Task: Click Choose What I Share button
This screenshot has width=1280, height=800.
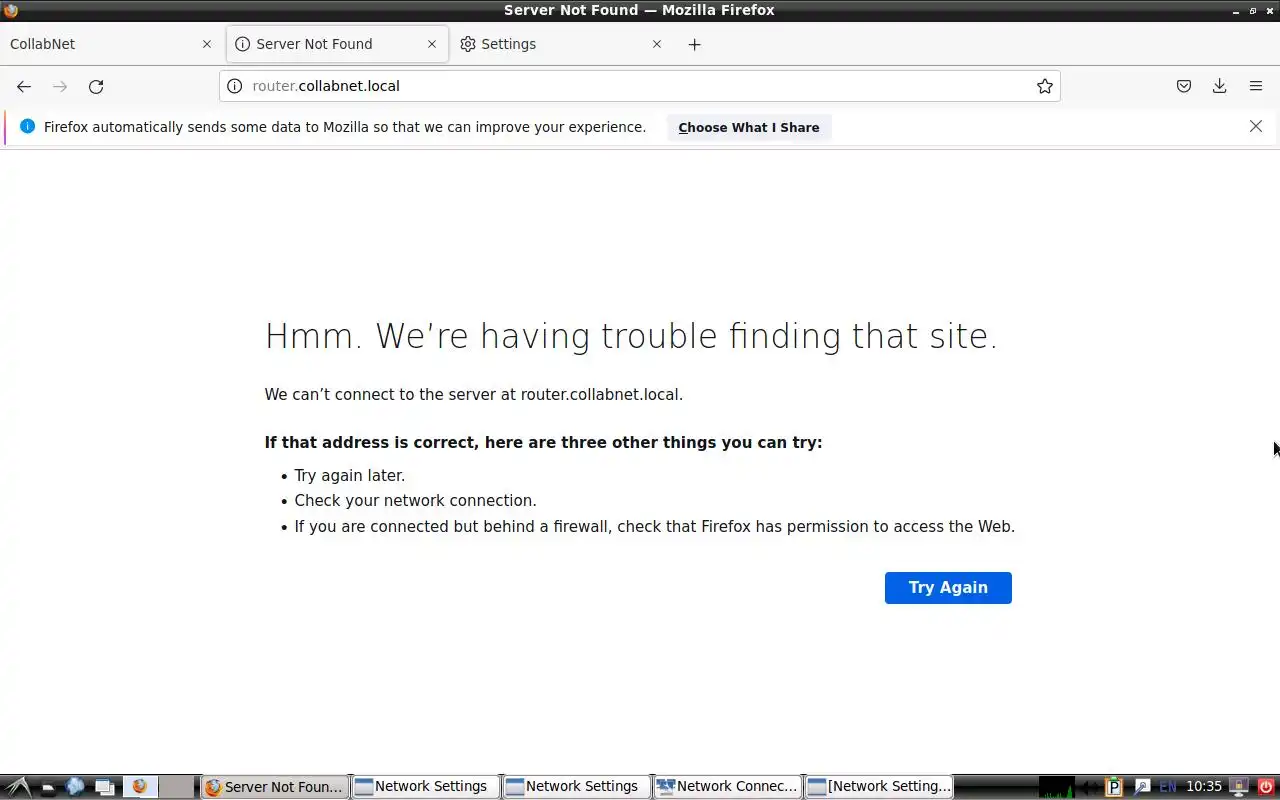Action: point(748,127)
